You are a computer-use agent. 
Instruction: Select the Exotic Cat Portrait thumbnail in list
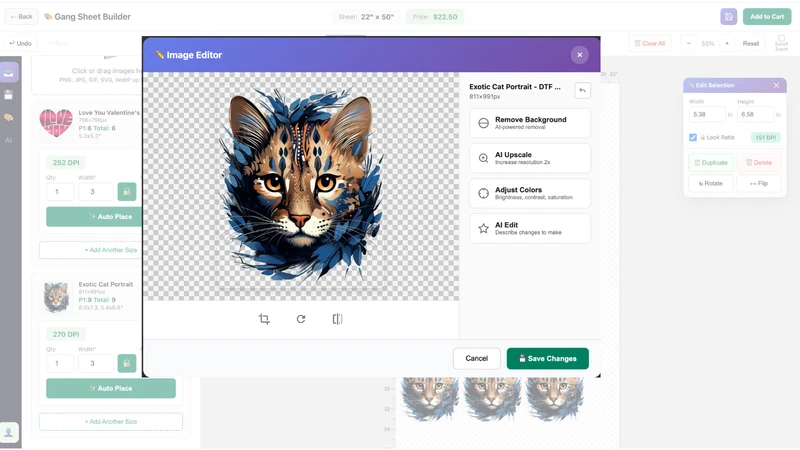point(56,297)
